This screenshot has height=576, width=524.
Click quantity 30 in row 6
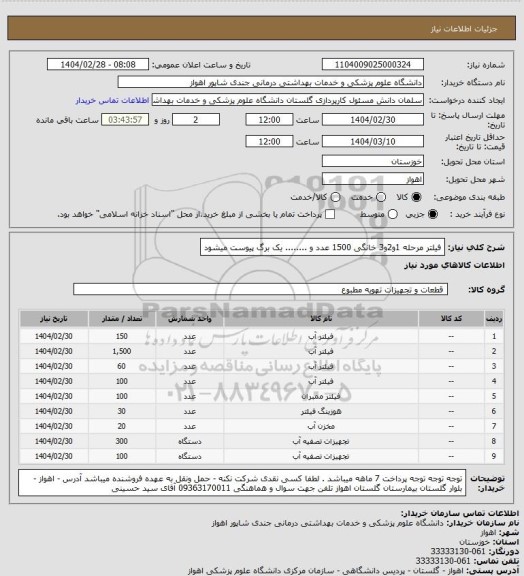(122, 411)
